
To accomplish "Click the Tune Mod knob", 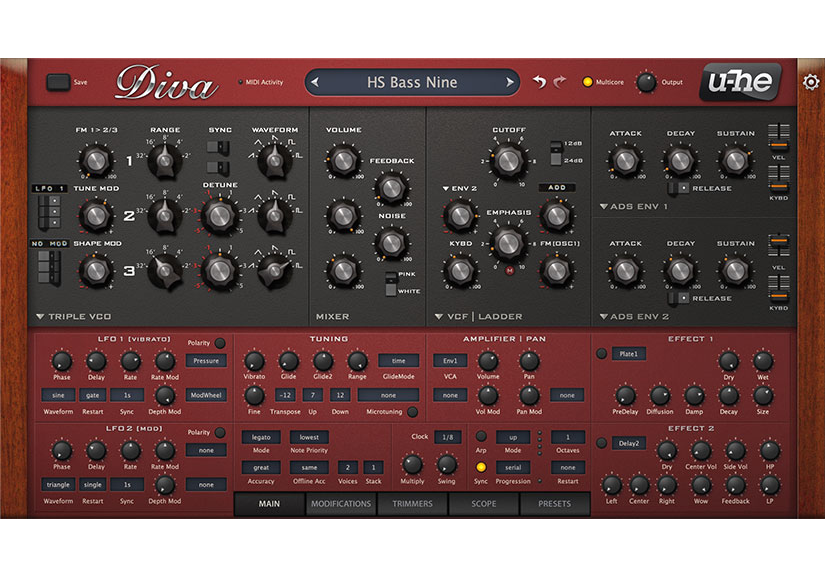I will point(96,216).
